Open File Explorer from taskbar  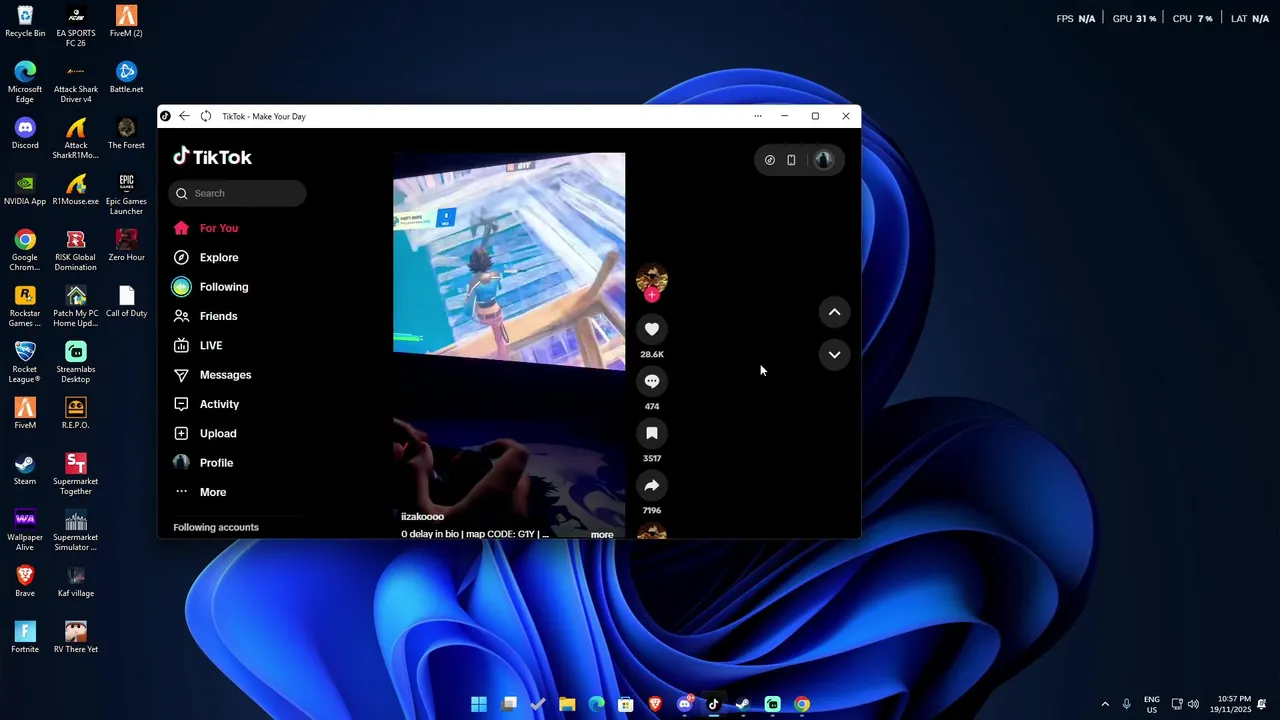pyautogui.click(x=567, y=704)
